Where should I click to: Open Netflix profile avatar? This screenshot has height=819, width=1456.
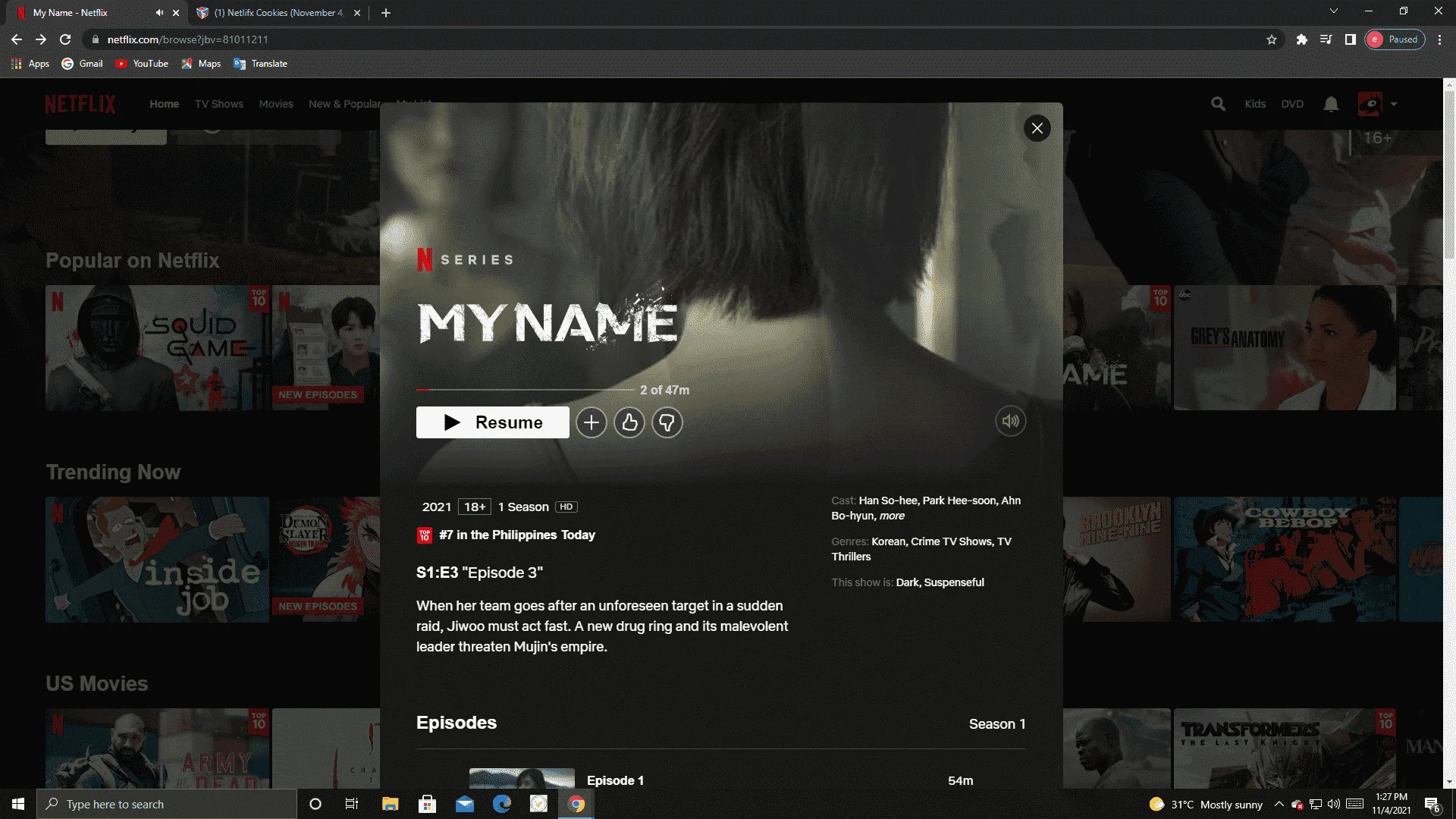click(1370, 104)
